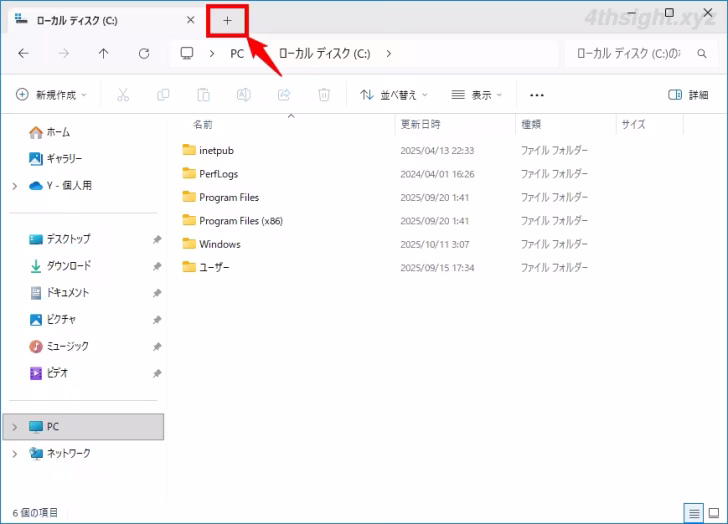This screenshot has height=524, width=728.
Task: Sort by 名前 column header
Action: (x=203, y=124)
